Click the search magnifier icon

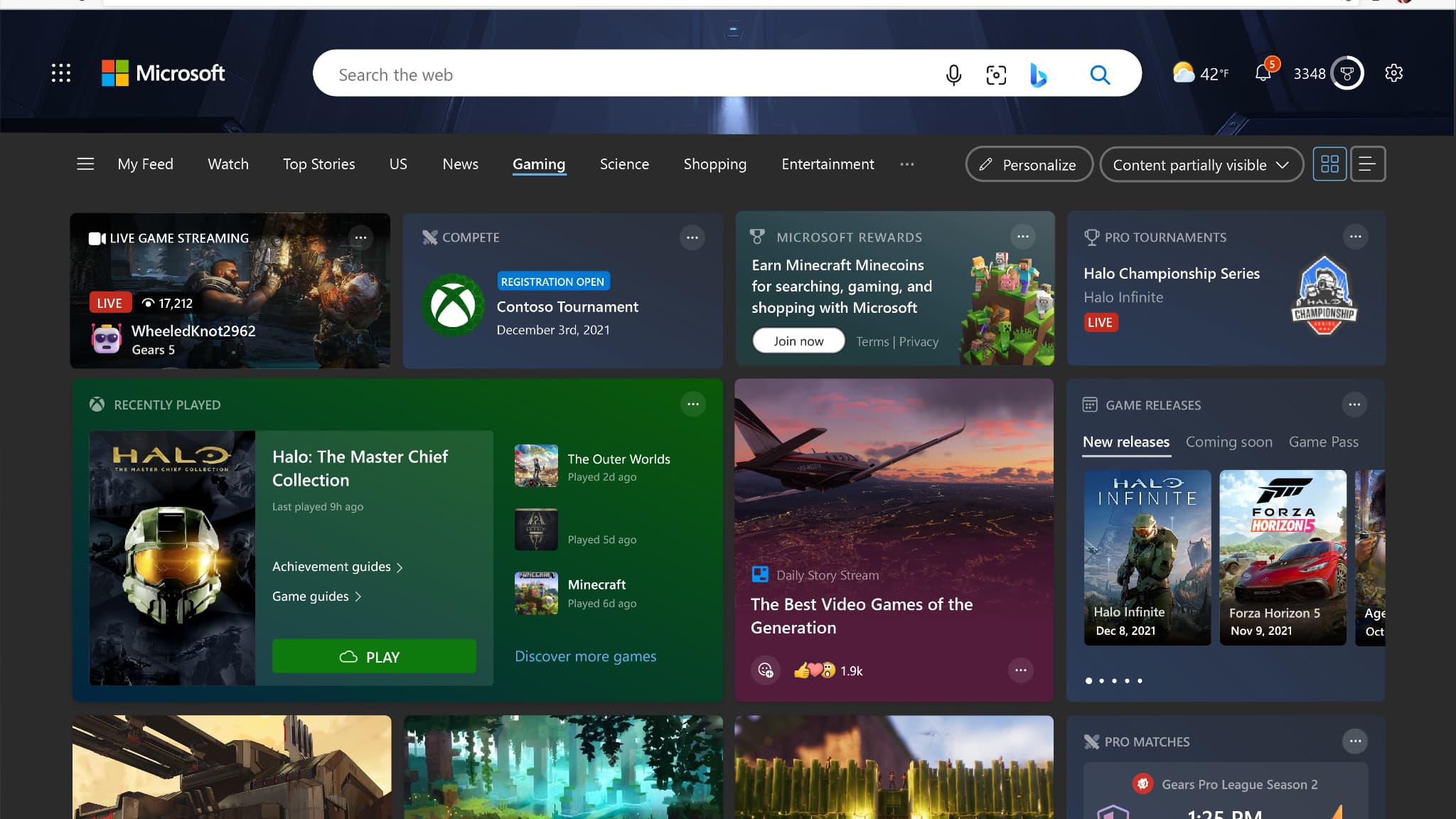[1100, 74]
